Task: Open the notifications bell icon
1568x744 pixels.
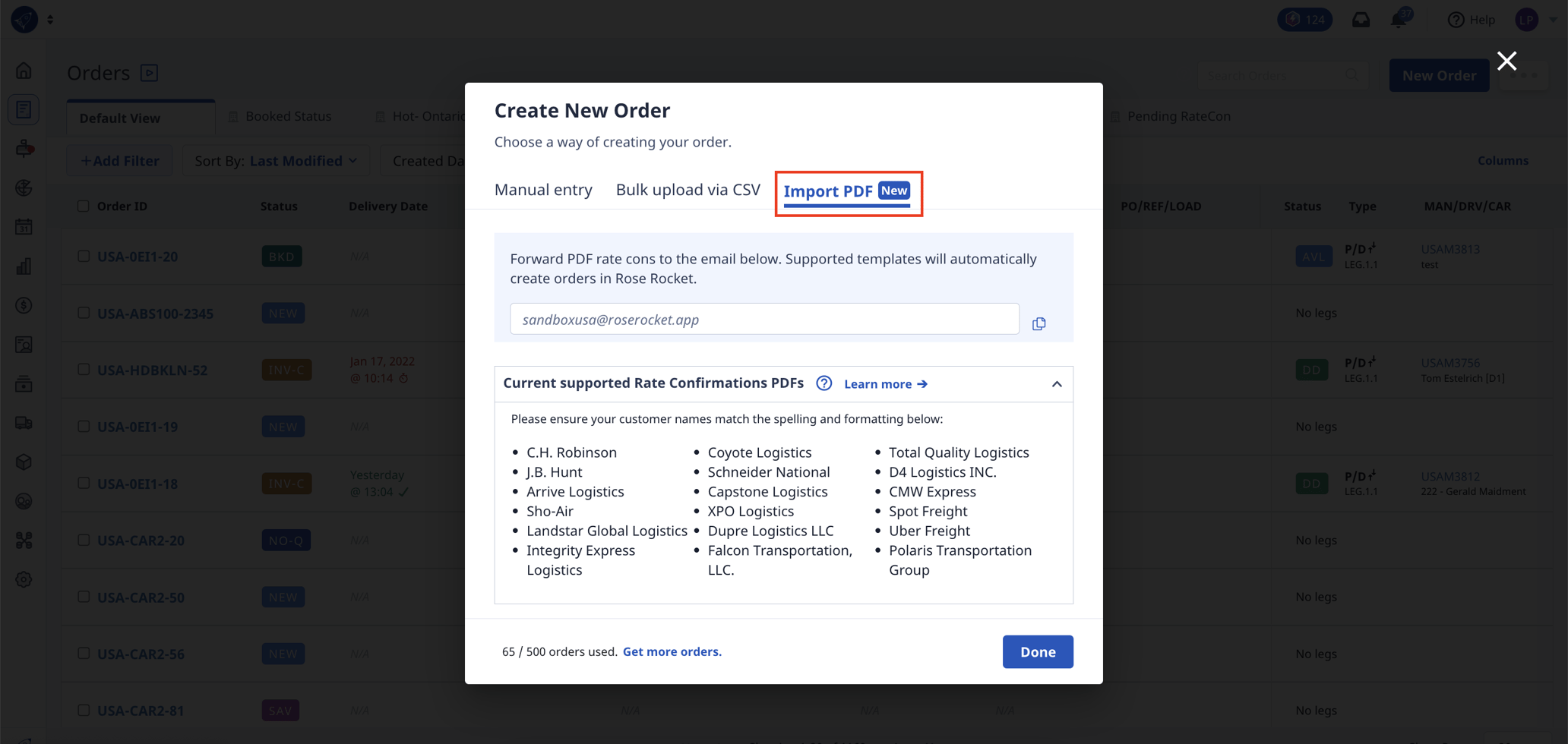Action: (1399, 20)
